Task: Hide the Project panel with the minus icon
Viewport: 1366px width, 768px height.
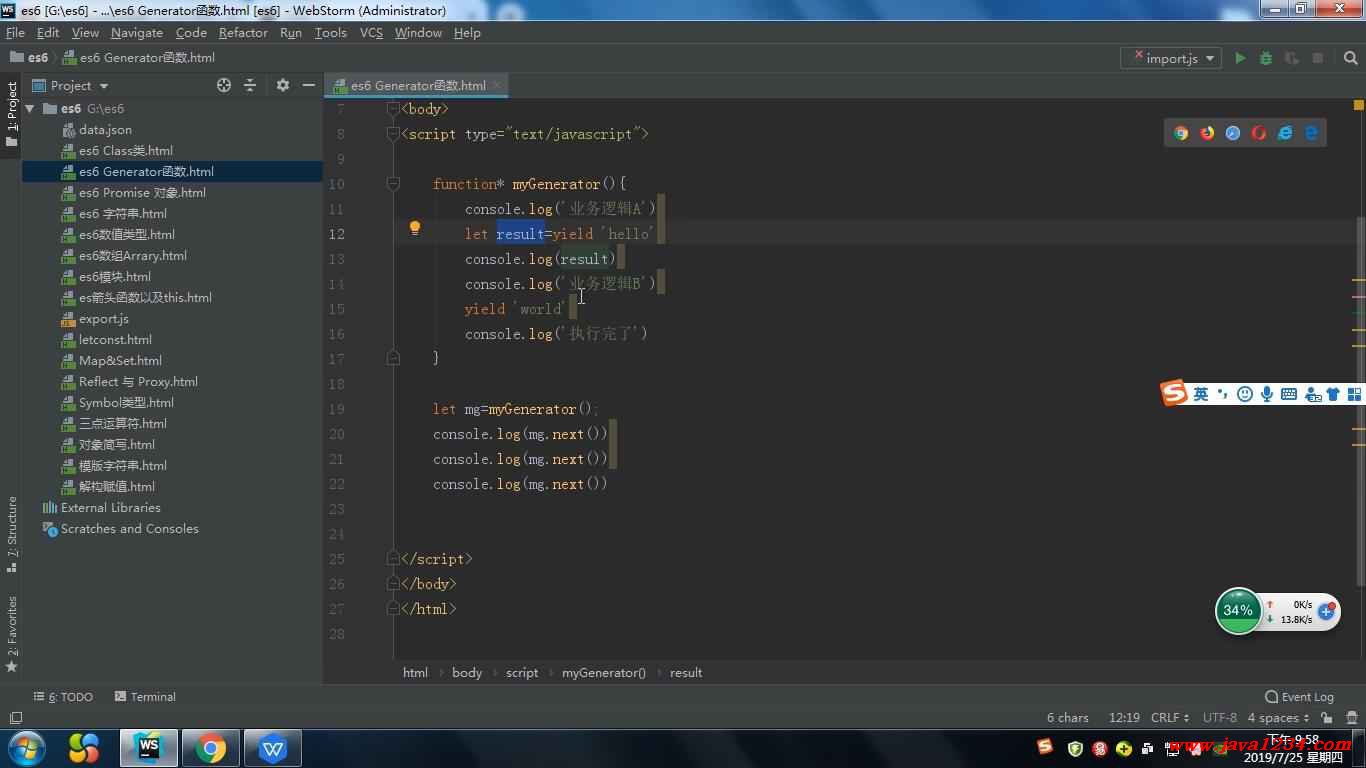Action: (x=309, y=85)
